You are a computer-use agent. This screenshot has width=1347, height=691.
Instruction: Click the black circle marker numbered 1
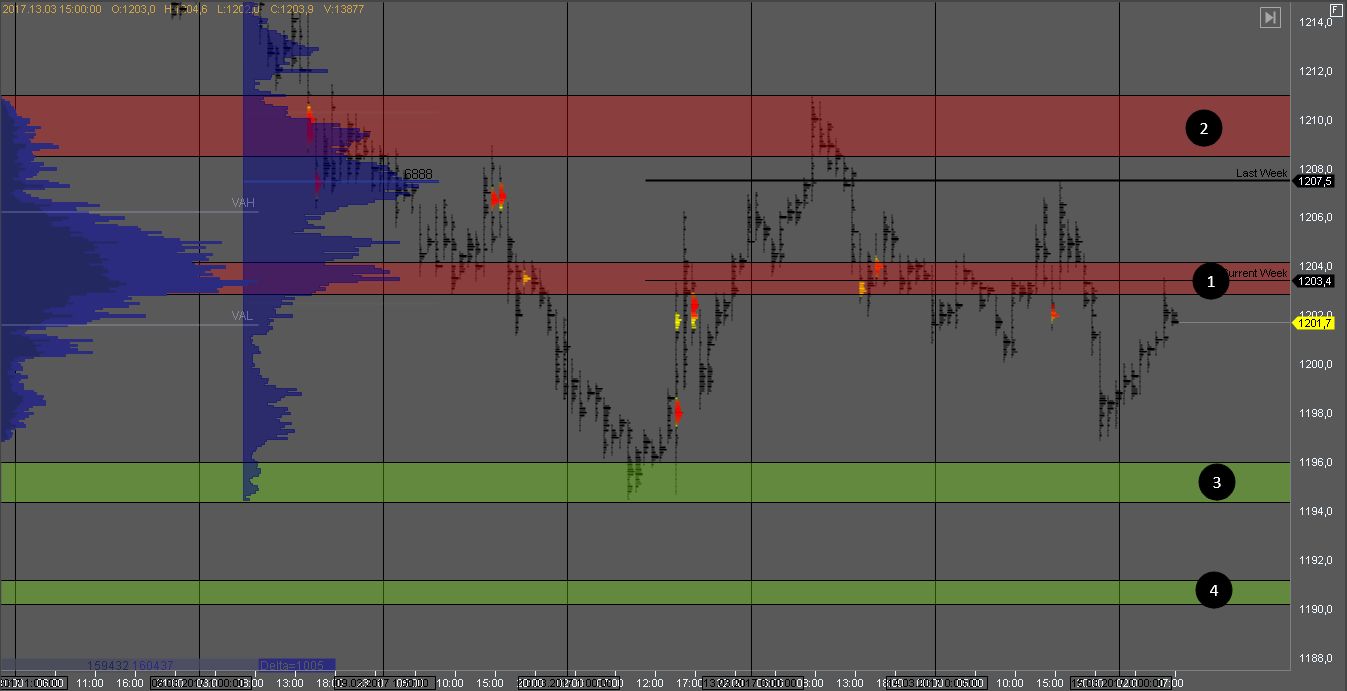pyautogui.click(x=1211, y=282)
